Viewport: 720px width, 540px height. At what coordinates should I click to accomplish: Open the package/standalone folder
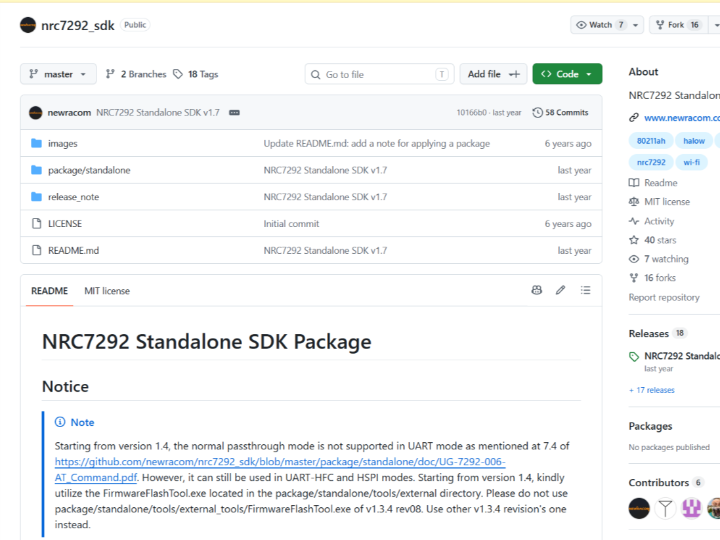coord(89,170)
